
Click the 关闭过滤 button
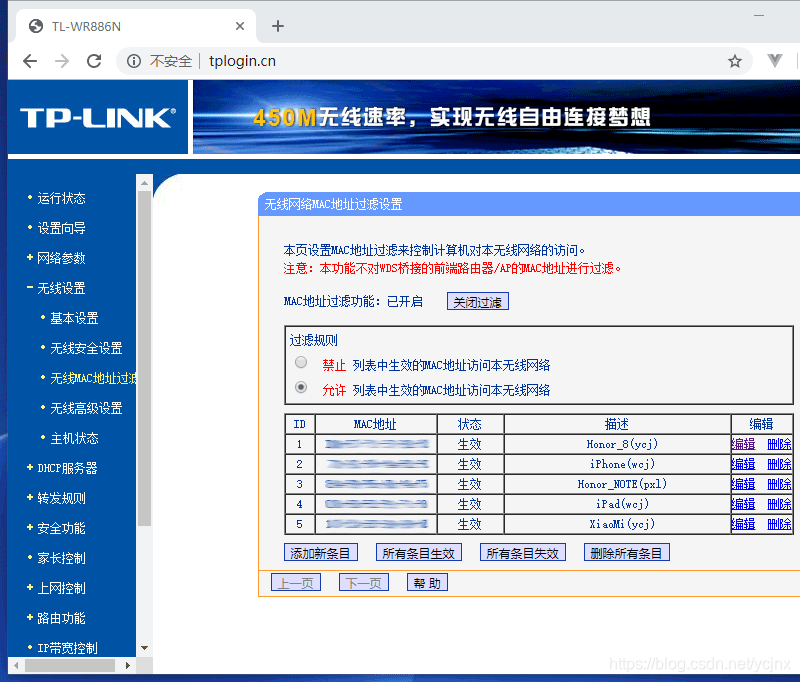tap(478, 301)
